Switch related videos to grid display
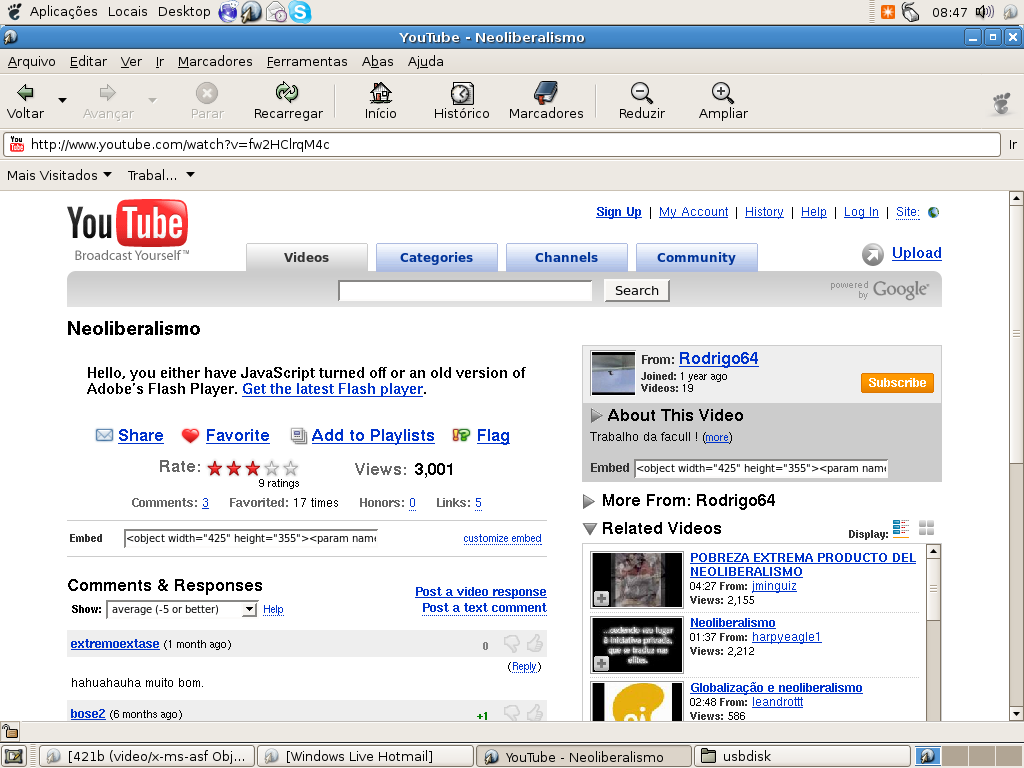The height and width of the screenshot is (768, 1024). click(x=926, y=528)
